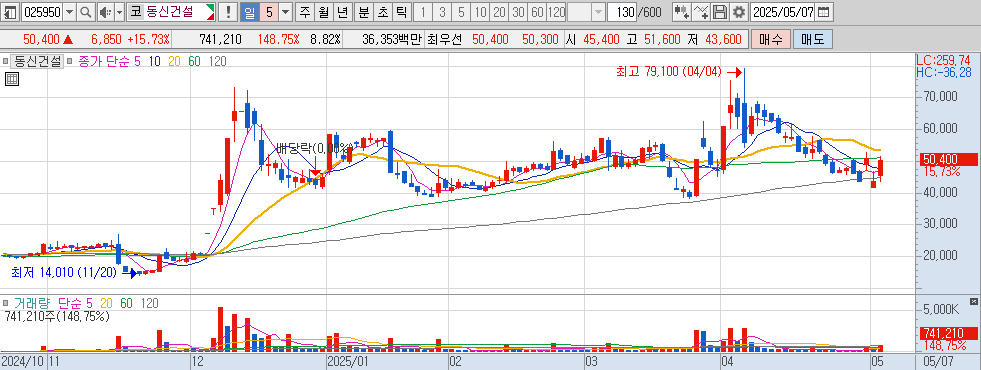Click the 최우선 best quote label

[x=444, y=39]
